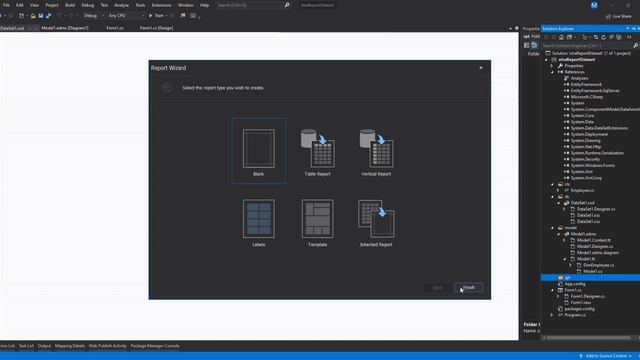Expand the Program.cs node
This screenshot has width=640, height=360.
coord(553,315)
